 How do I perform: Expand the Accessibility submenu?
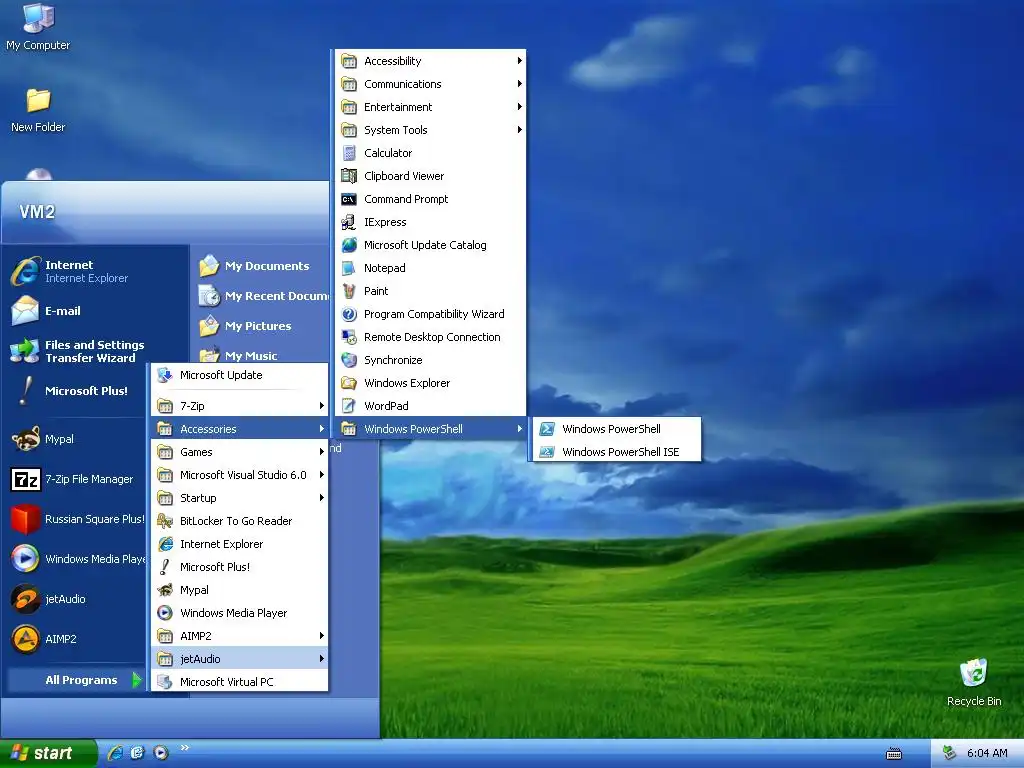tap(430, 61)
